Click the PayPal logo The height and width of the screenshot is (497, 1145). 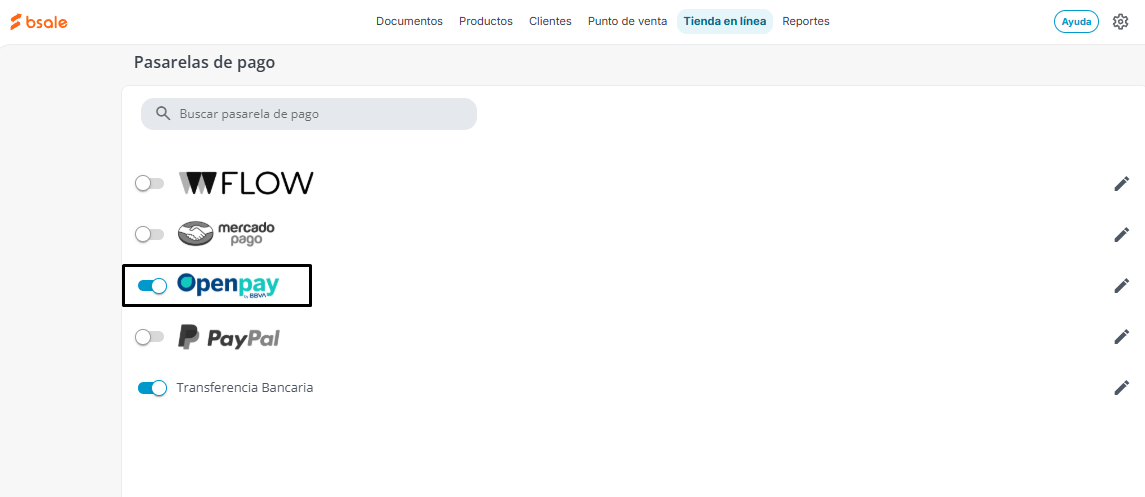coord(229,337)
